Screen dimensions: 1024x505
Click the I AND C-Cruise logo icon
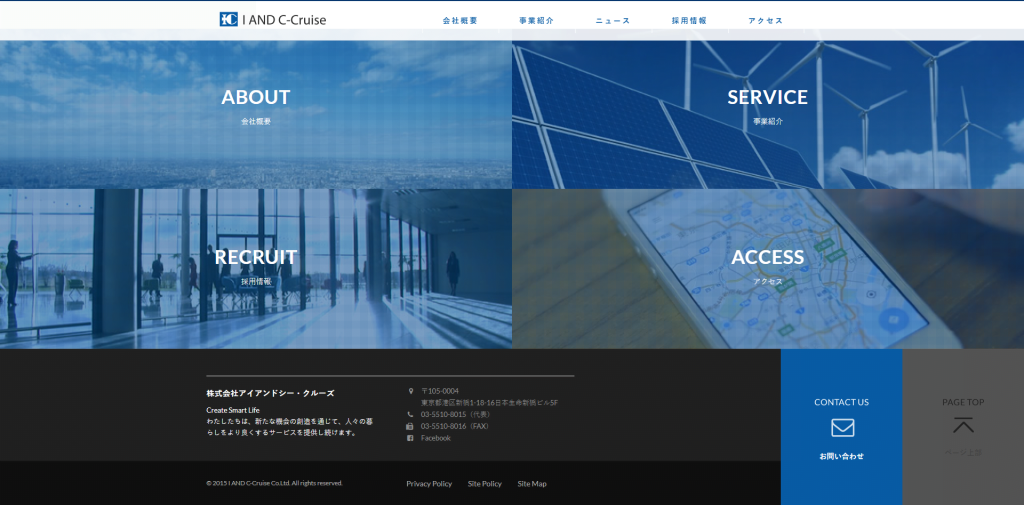pyautogui.click(x=229, y=19)
